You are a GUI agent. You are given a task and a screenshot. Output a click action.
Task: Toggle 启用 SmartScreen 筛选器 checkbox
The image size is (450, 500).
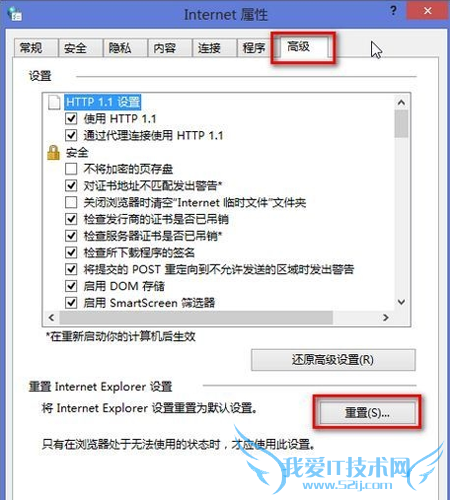tap(71, 303)
